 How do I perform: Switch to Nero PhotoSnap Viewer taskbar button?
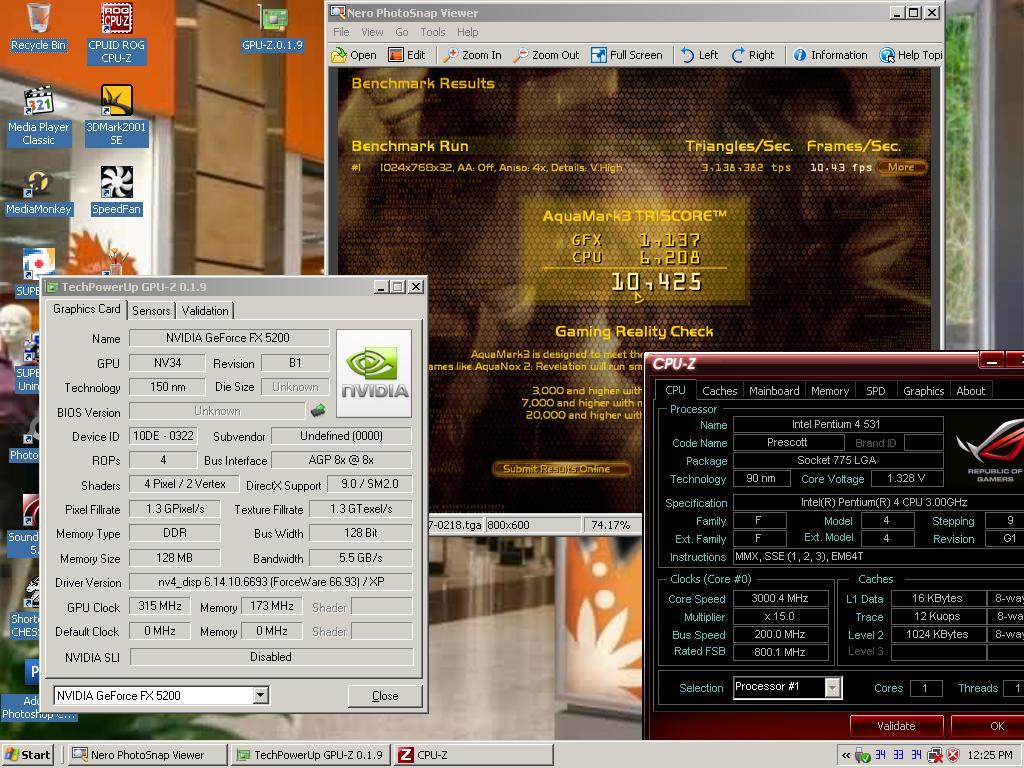pyautogui.click(x=147, y=755)
